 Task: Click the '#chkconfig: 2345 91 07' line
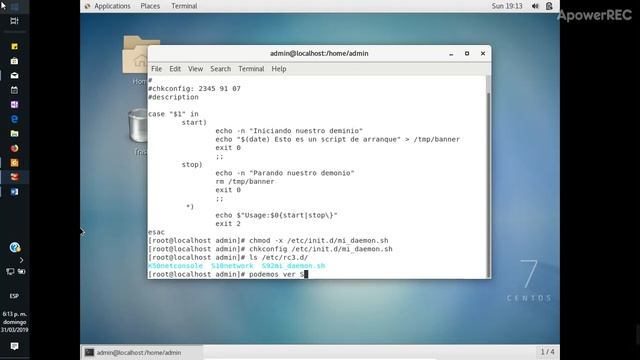[x=194, y=89]
